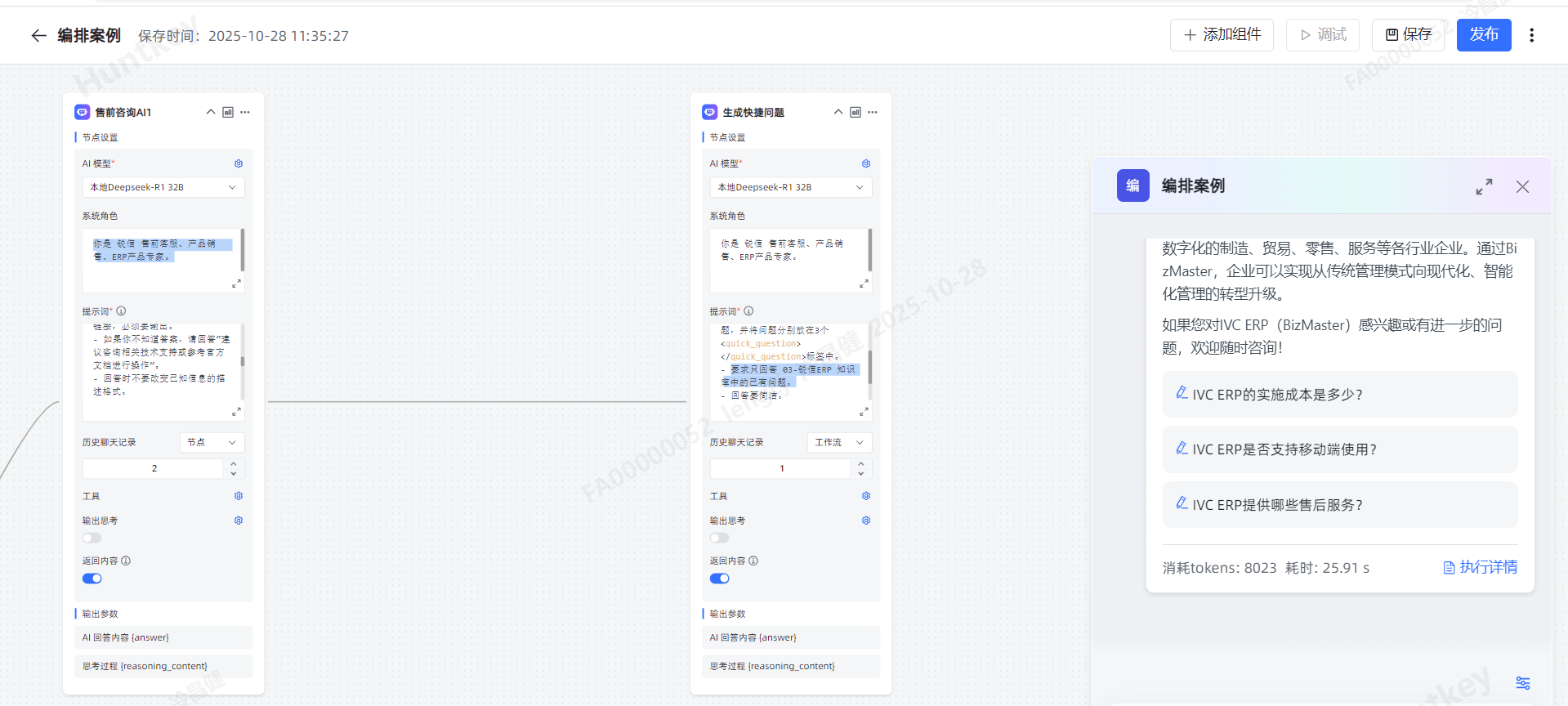Screen dimensions: 1568x706
Task: Click the 添加组件 button
Action: click(1222, 35)
